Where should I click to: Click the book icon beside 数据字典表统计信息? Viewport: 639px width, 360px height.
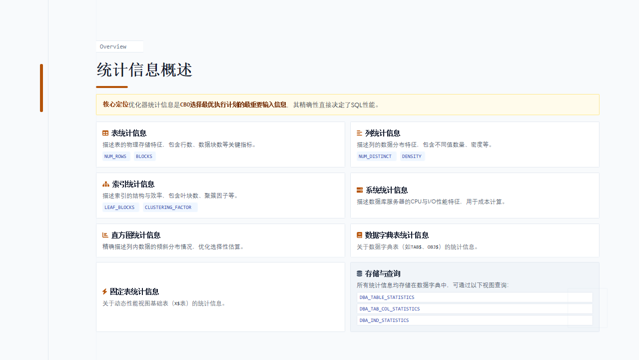[x=359, y=235]
